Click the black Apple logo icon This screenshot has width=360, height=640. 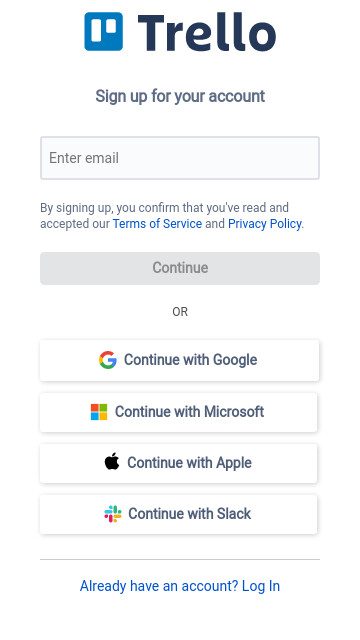tap(112, 462)
